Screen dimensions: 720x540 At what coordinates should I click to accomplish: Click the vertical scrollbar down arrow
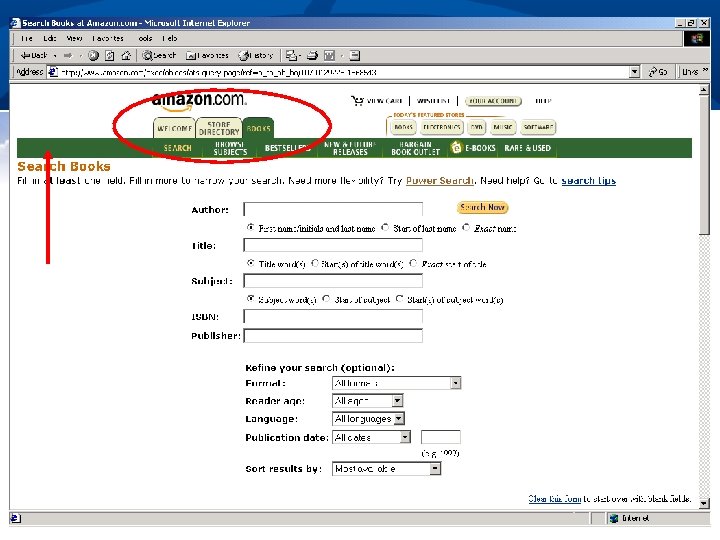[704, 504]
